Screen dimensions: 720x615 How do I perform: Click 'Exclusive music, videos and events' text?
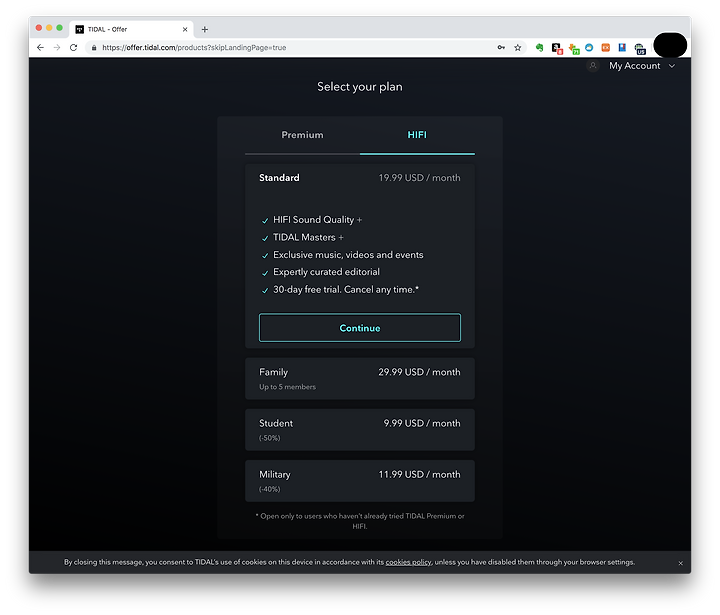point(348,255)
